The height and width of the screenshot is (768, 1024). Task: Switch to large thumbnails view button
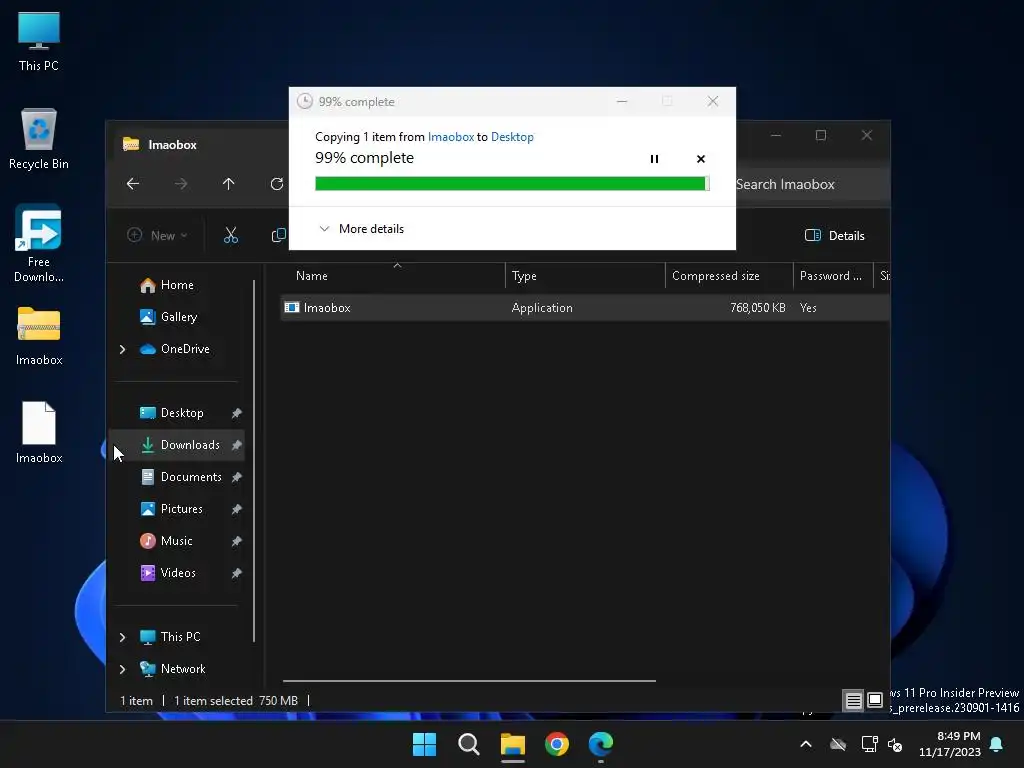click(x=875, y=701)
